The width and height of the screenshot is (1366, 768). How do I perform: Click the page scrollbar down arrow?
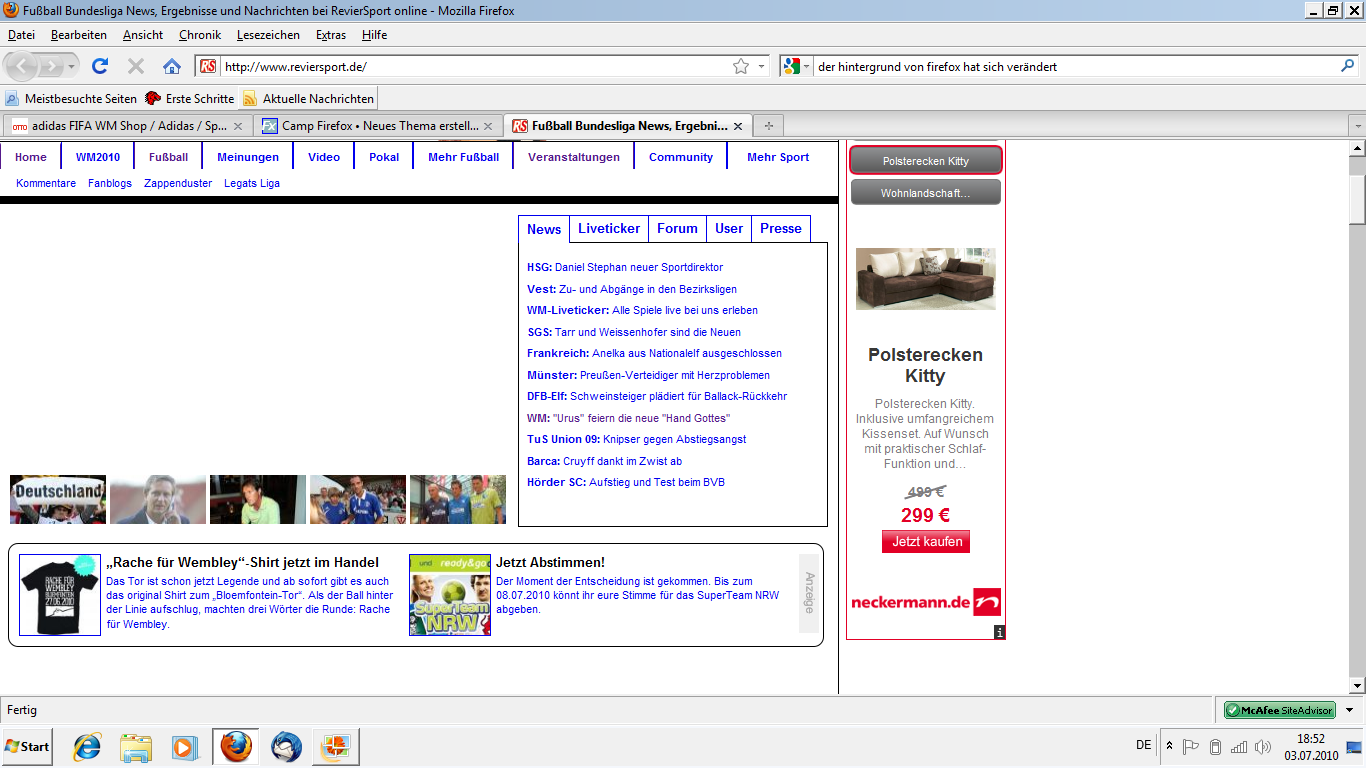coord(1357,686)
